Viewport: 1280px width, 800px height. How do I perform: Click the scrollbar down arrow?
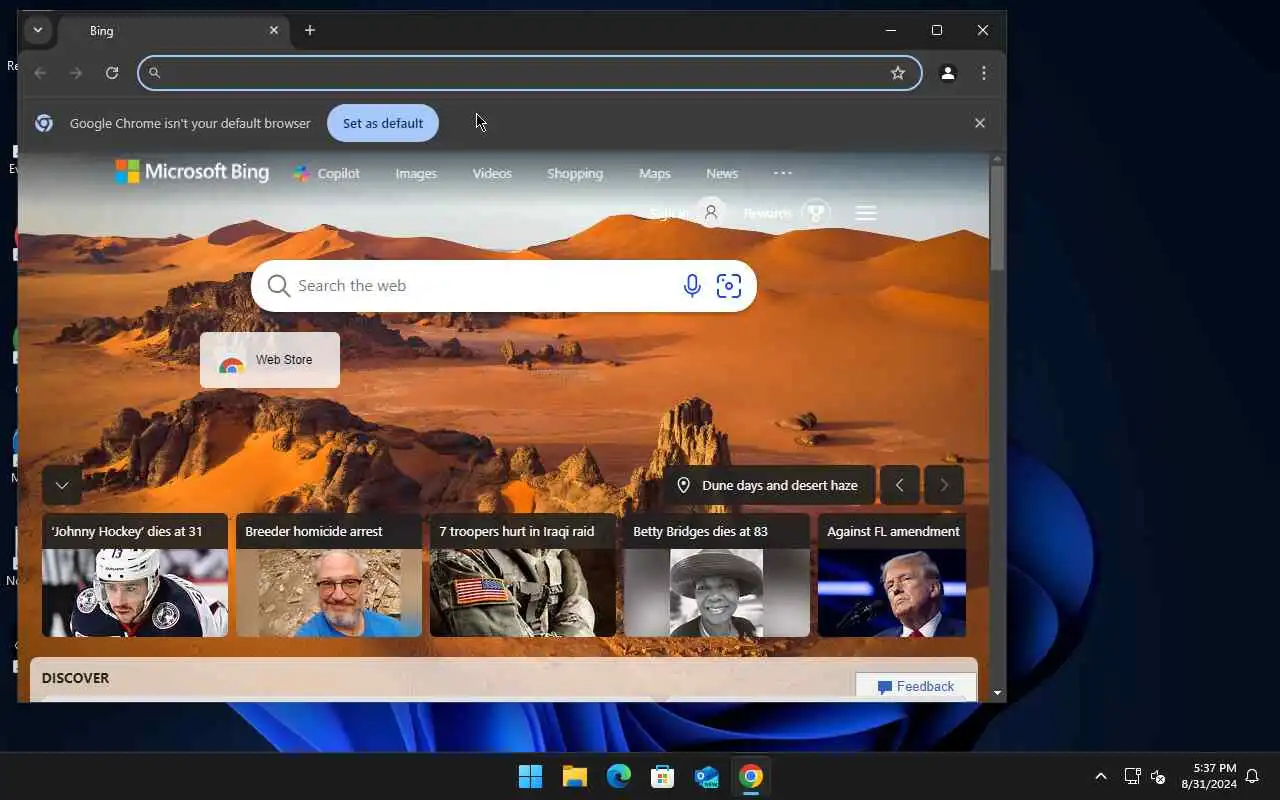[x=997, y=692]
